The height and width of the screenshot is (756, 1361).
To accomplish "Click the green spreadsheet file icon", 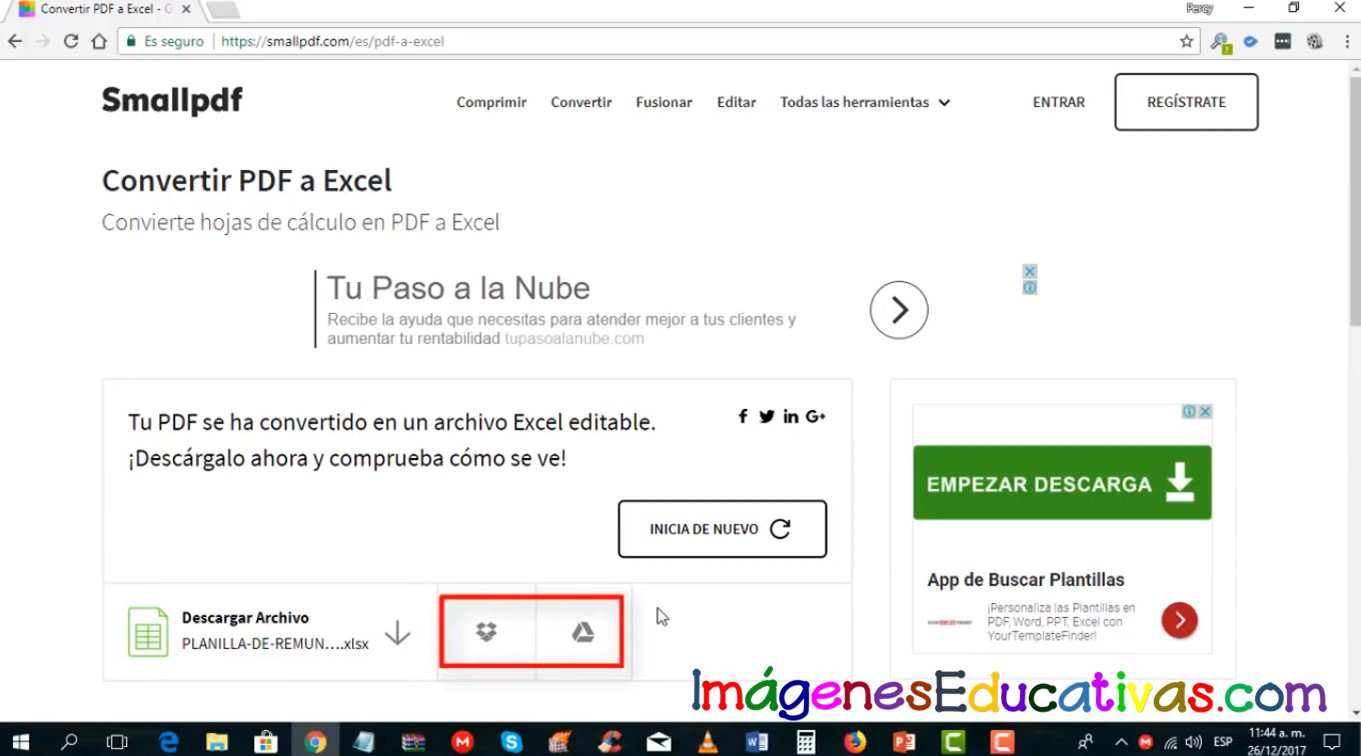I will click(x=148, y=632).
